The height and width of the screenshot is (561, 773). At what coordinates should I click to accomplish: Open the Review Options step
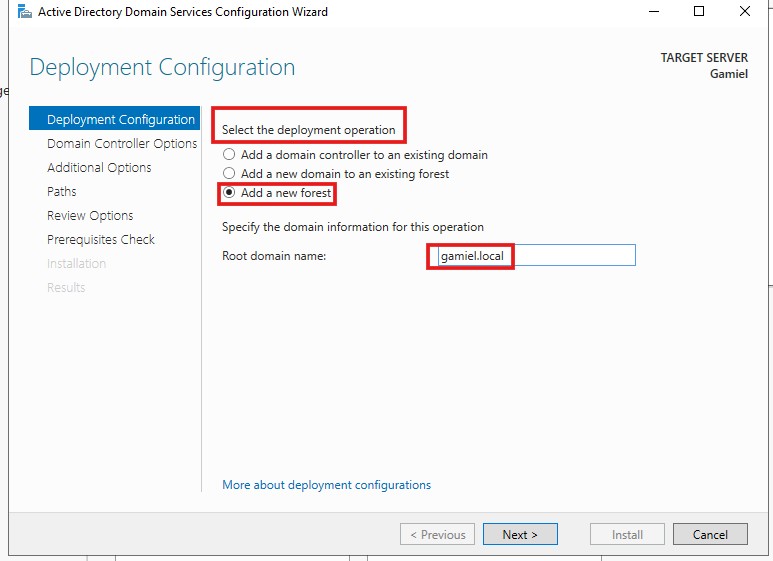pos(90,215)
